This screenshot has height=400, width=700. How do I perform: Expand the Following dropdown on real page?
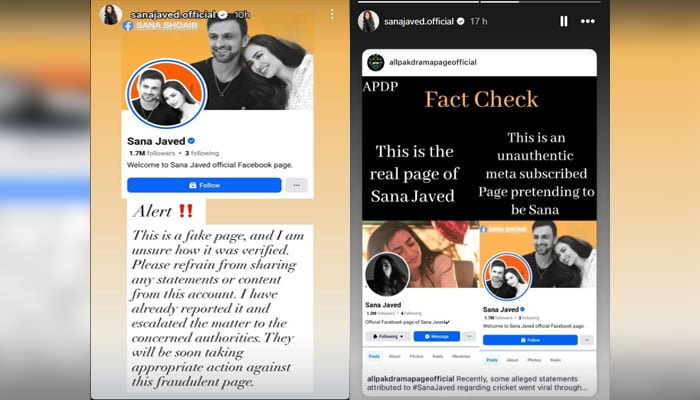(x=388, y=337)
